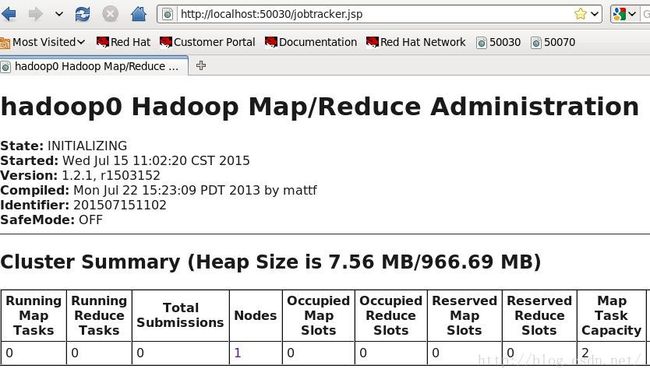The width and height of the screenshot is (650, 376).
Task: Bookmark this page with the star icon
Action: pos(580,15)
